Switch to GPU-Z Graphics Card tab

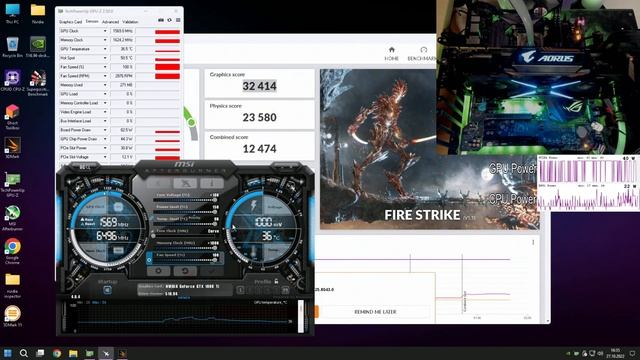click(71, 22)
